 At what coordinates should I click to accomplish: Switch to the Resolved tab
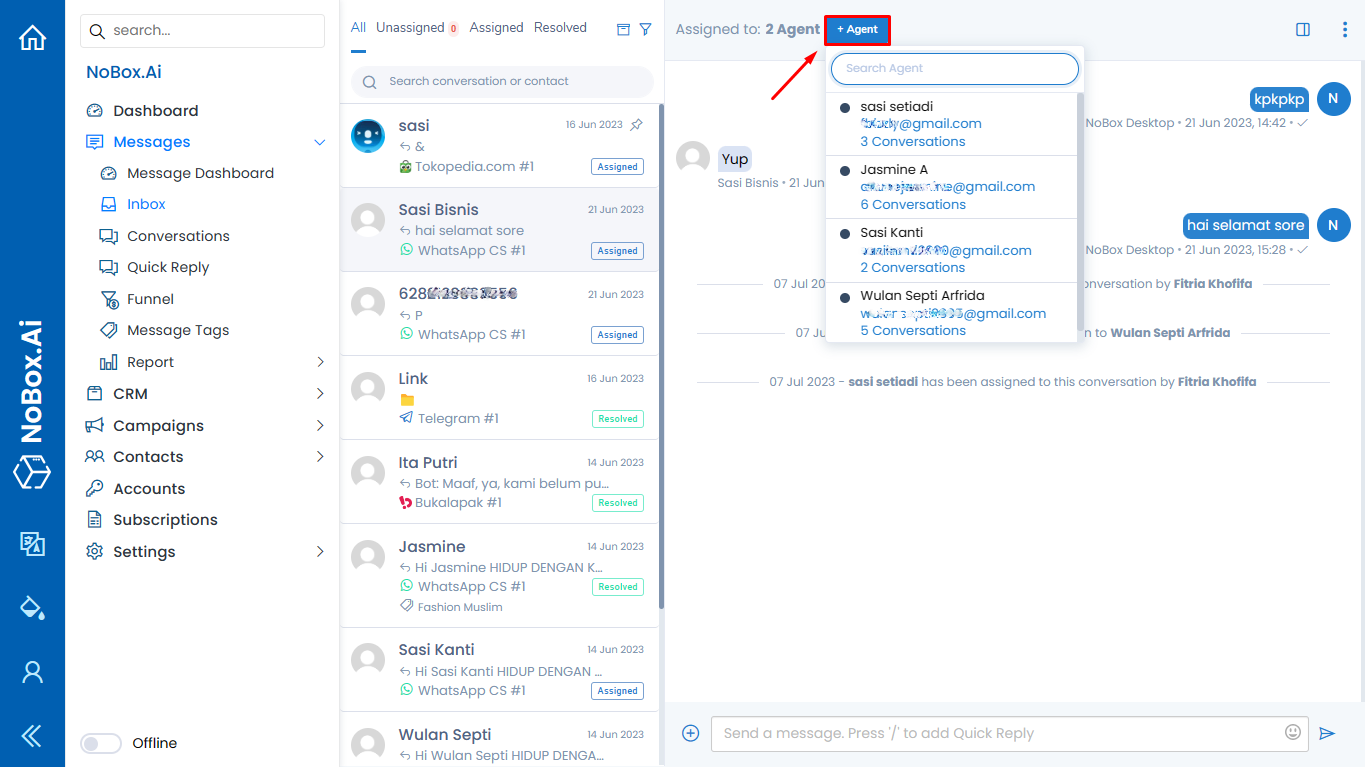560,28
